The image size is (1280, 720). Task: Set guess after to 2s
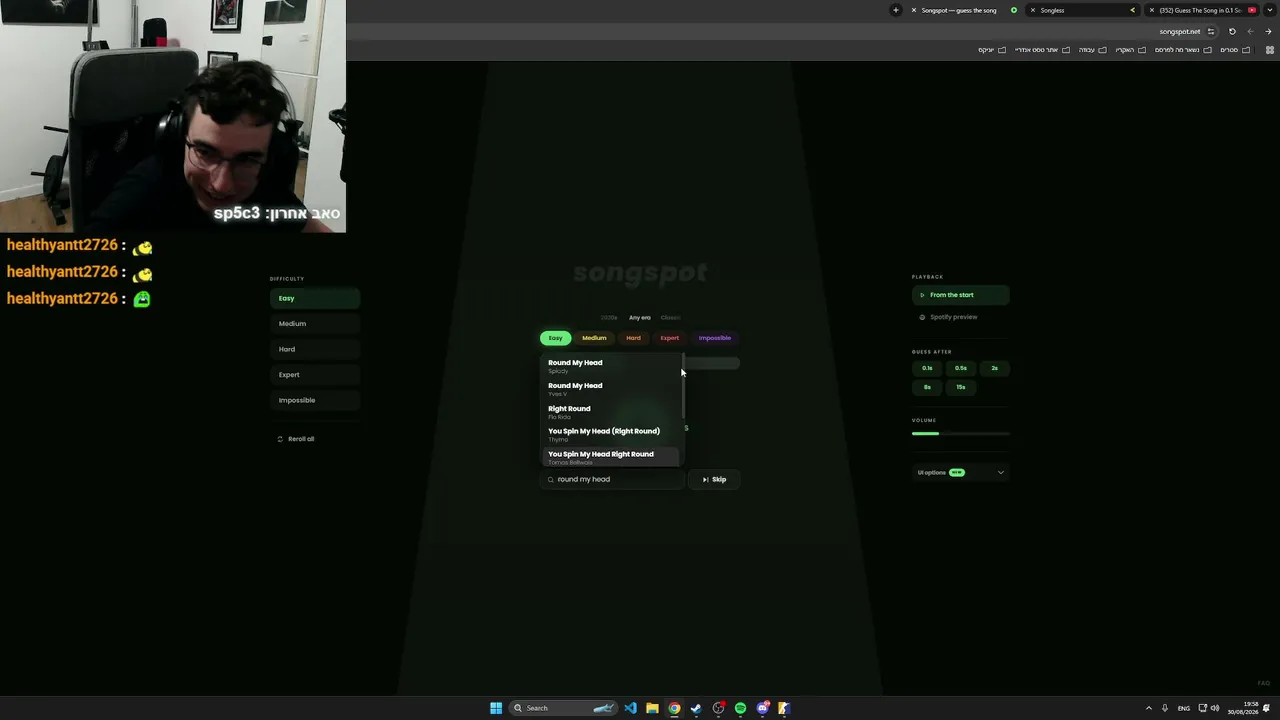pos(994,368)
